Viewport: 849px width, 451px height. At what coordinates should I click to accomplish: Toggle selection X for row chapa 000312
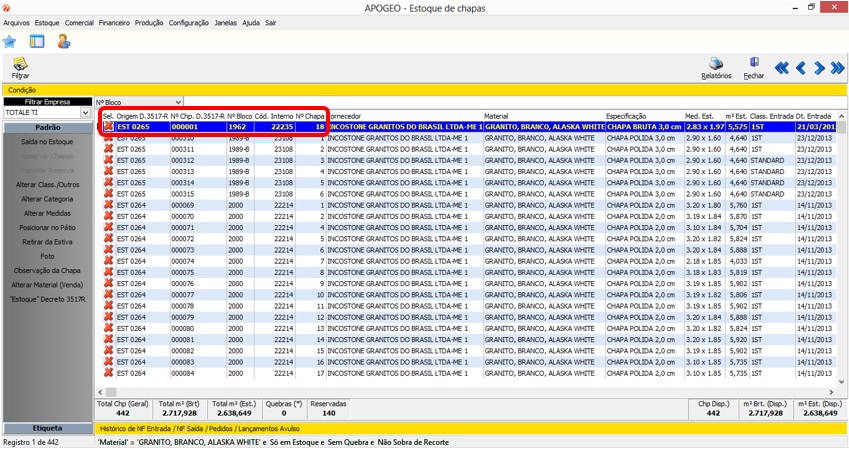(x=108, y=160)
